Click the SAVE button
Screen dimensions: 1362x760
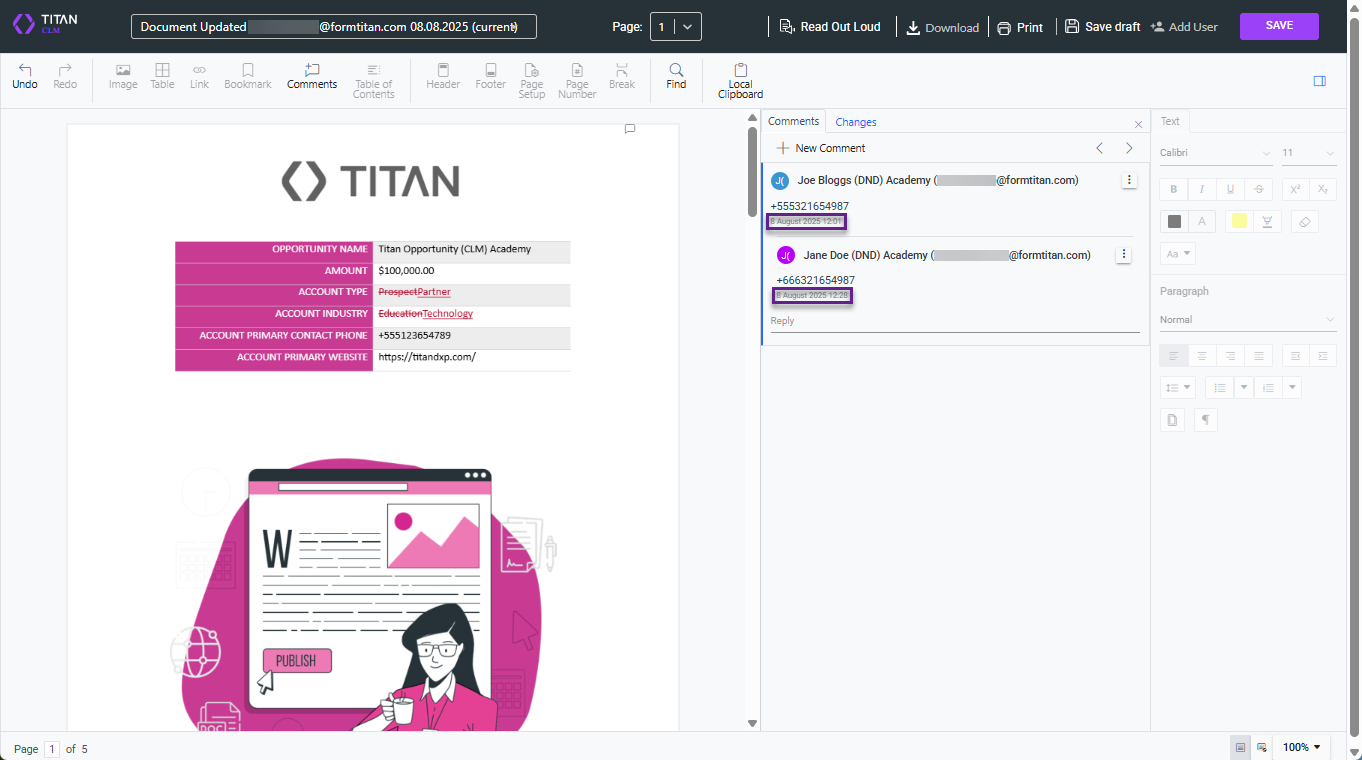pos(1279,26)
